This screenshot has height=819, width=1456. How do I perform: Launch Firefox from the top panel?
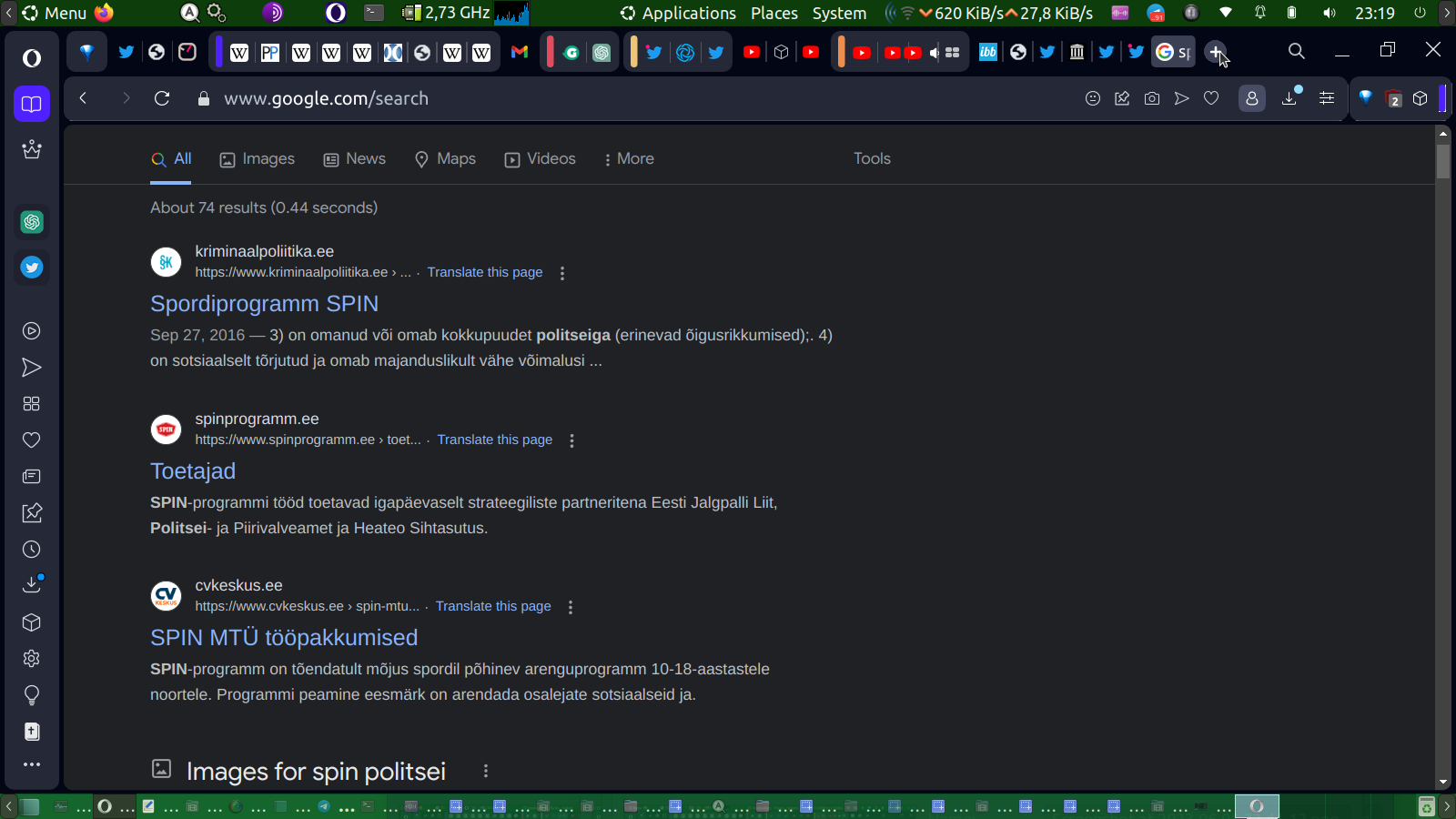point(105,13)
